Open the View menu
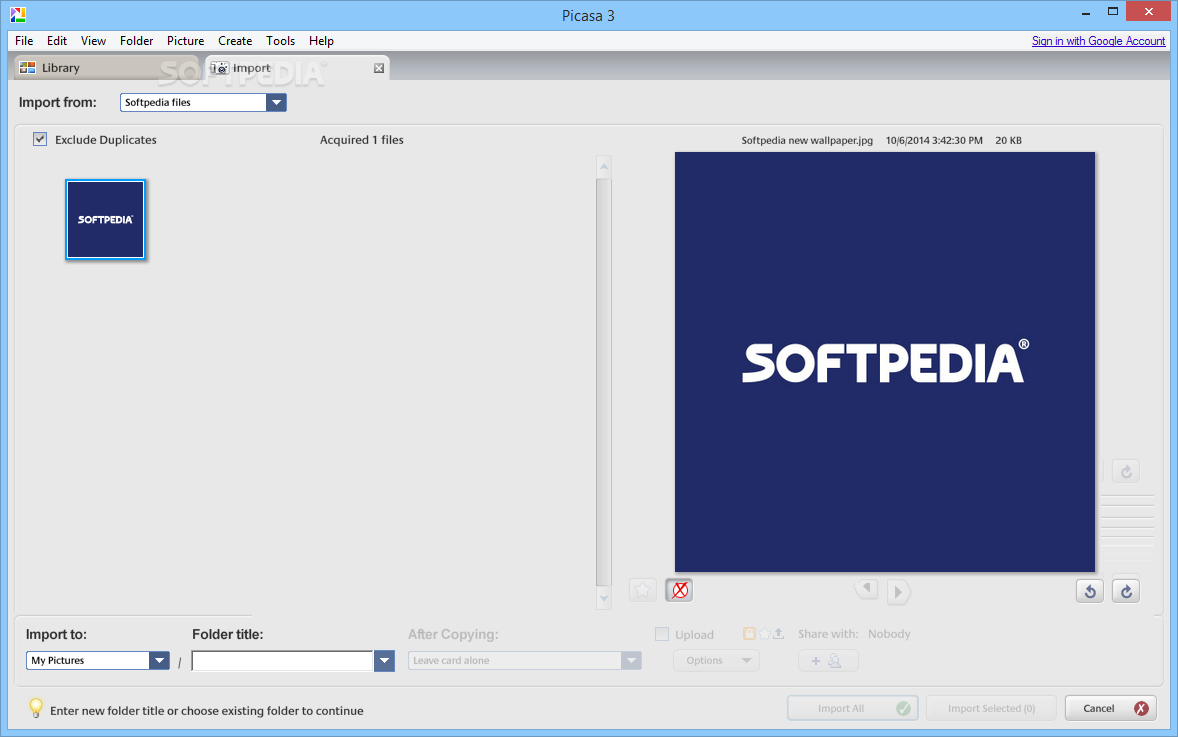1178x737 pixels. pyautogui.click(x=93, y=41)
